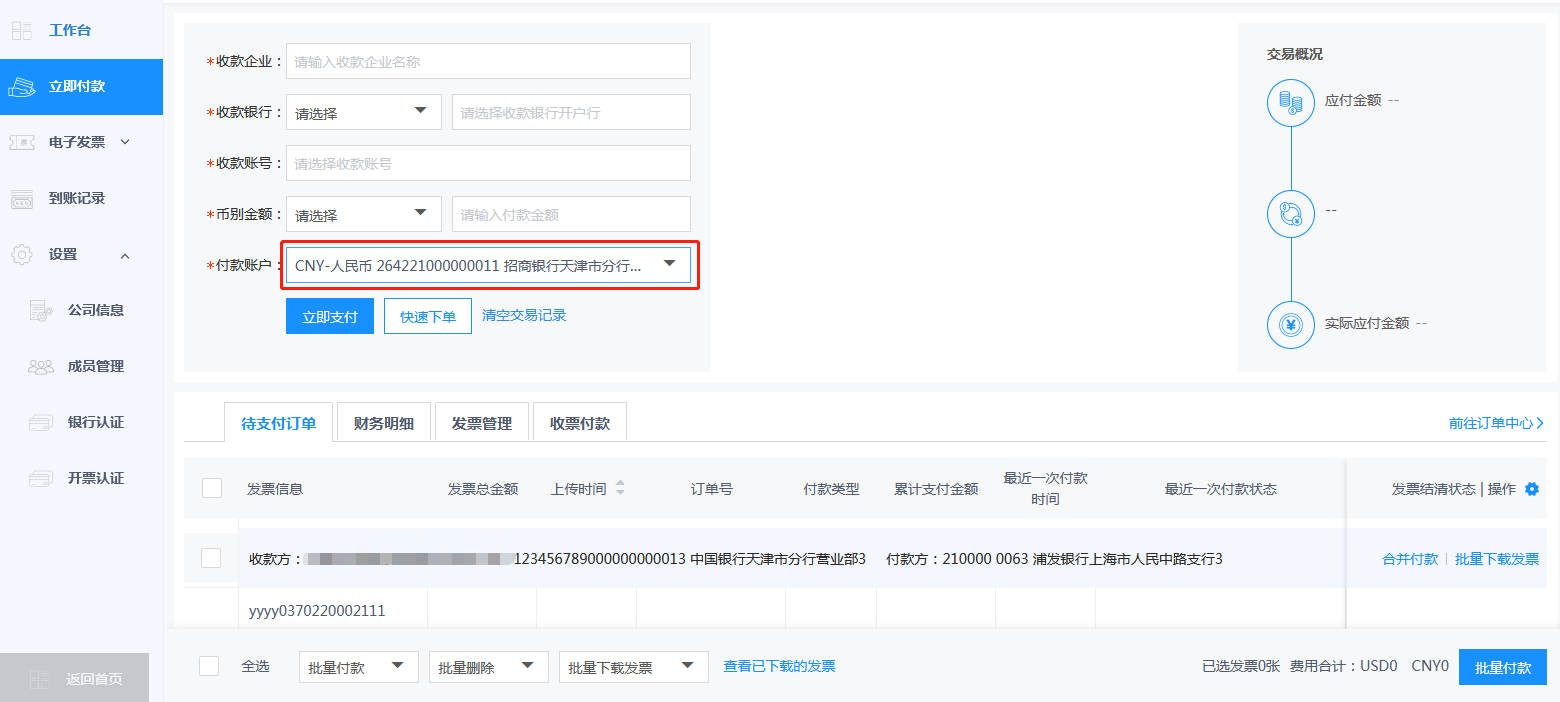
Task: Click the 立即支付 button
Action: 330,316
